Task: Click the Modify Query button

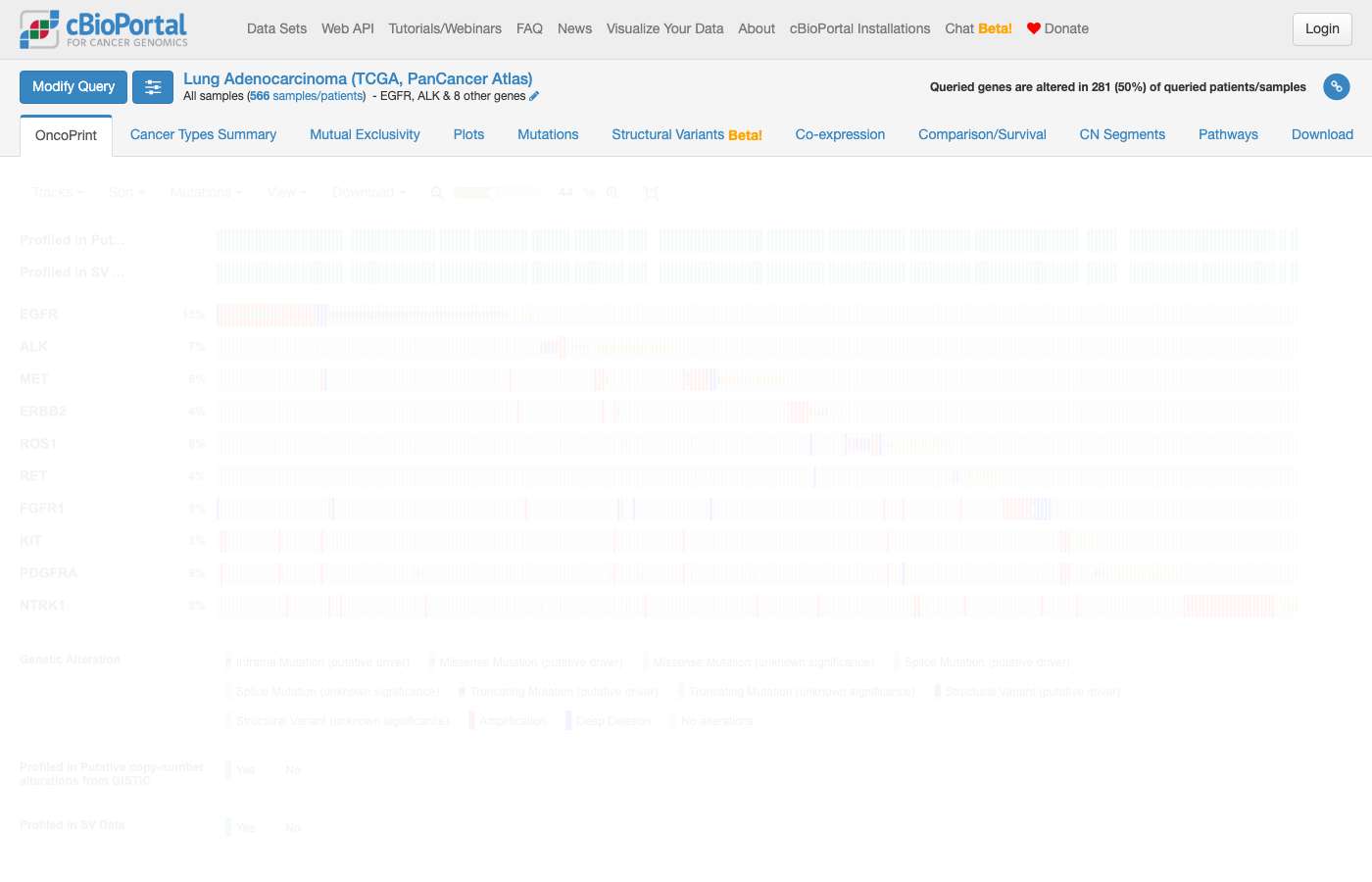Action: pyautogui.click(x=73, y=87)
